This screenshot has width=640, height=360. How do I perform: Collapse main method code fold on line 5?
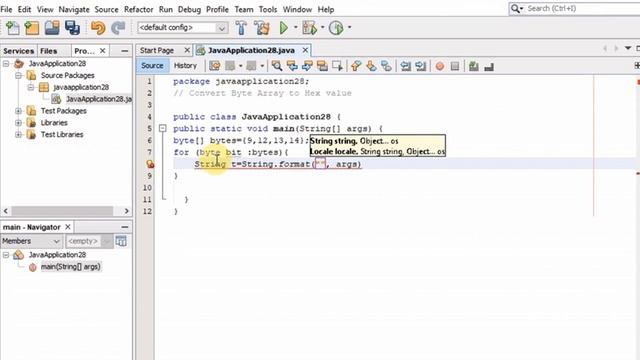(x=162, y=129)
